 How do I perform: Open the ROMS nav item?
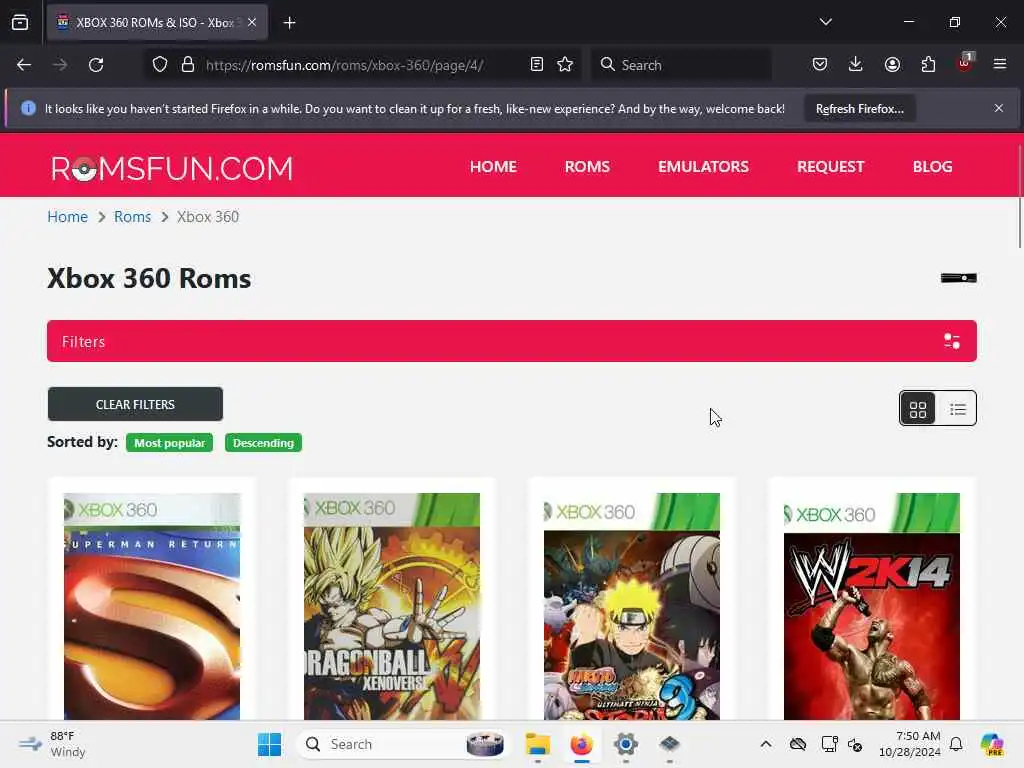pyautogui.click(x=587, y=167)
